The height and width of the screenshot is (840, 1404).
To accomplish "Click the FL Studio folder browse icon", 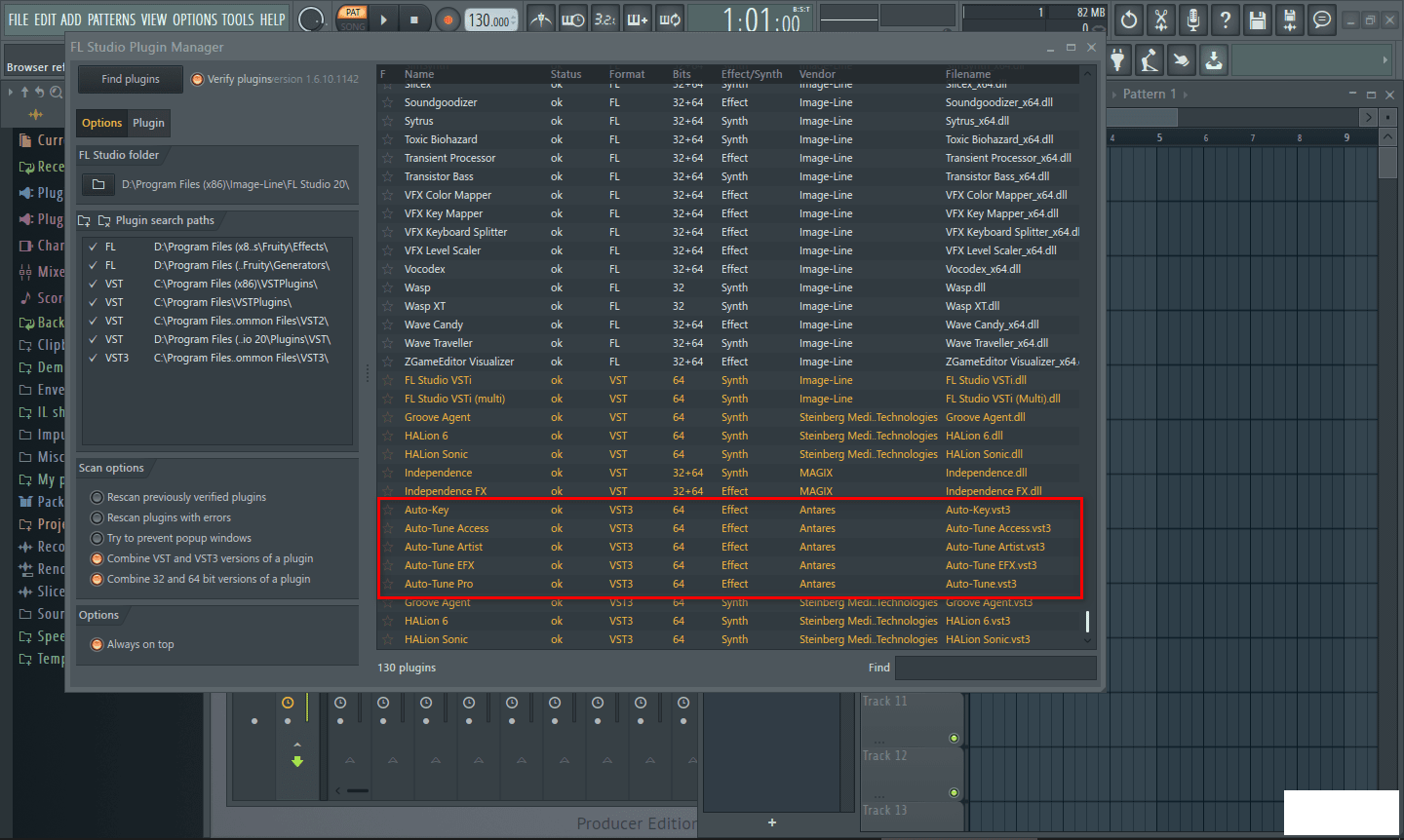I will coord(97,184).
